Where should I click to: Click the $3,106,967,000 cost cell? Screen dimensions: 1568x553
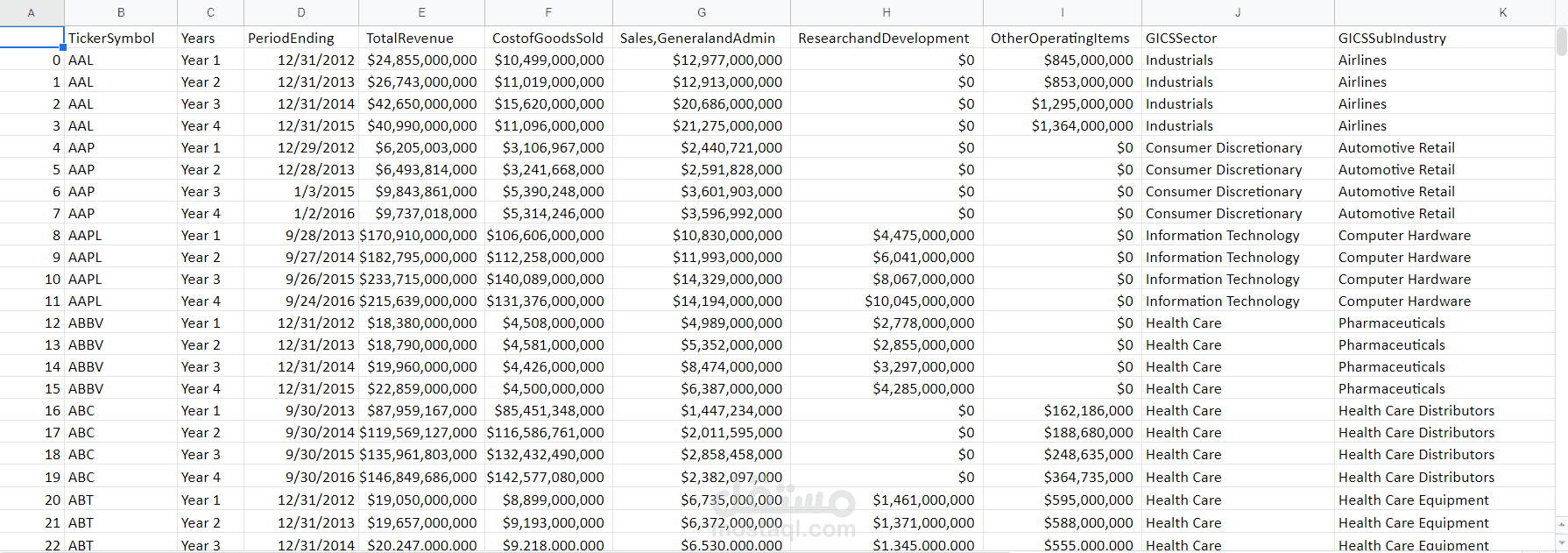548,147
